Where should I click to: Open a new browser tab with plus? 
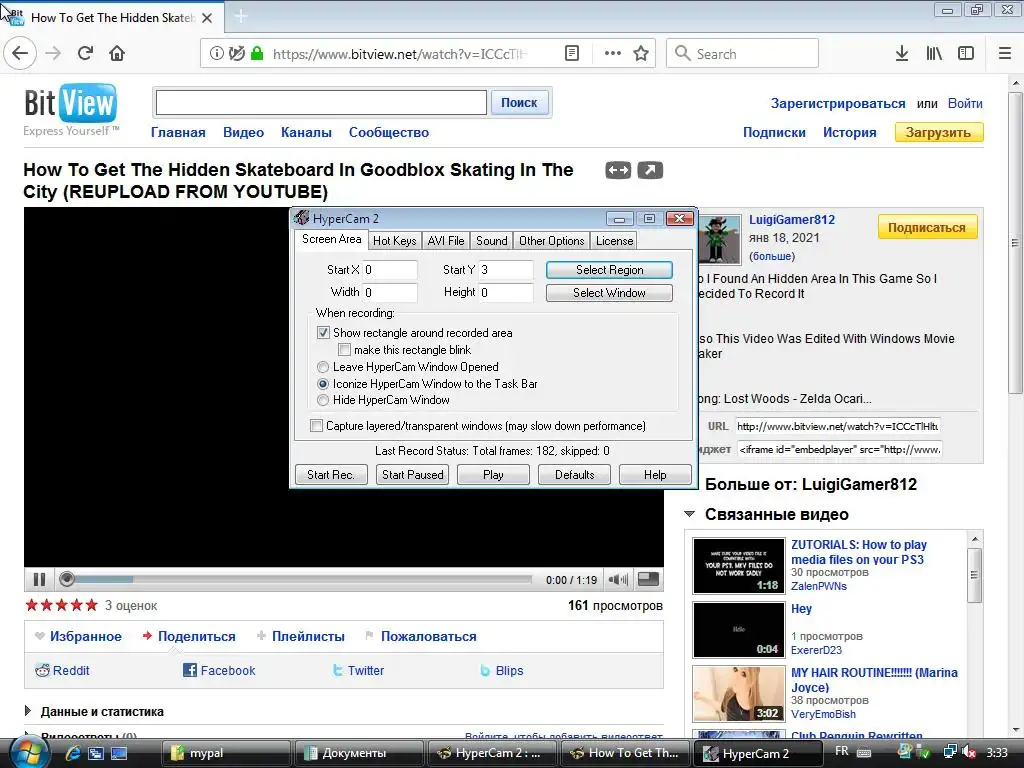point(241,16)
